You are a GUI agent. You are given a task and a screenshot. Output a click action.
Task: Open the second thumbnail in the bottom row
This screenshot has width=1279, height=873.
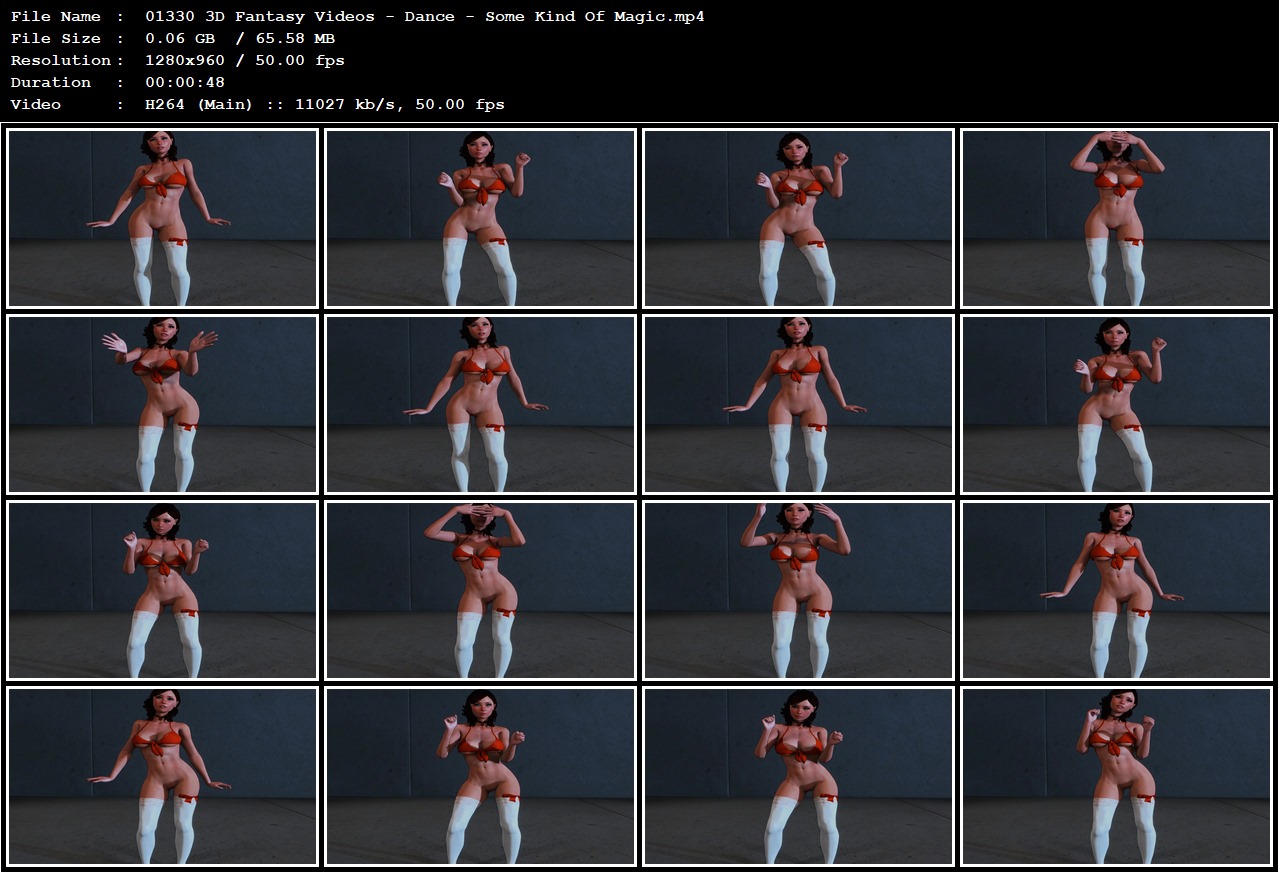point(480,776)
